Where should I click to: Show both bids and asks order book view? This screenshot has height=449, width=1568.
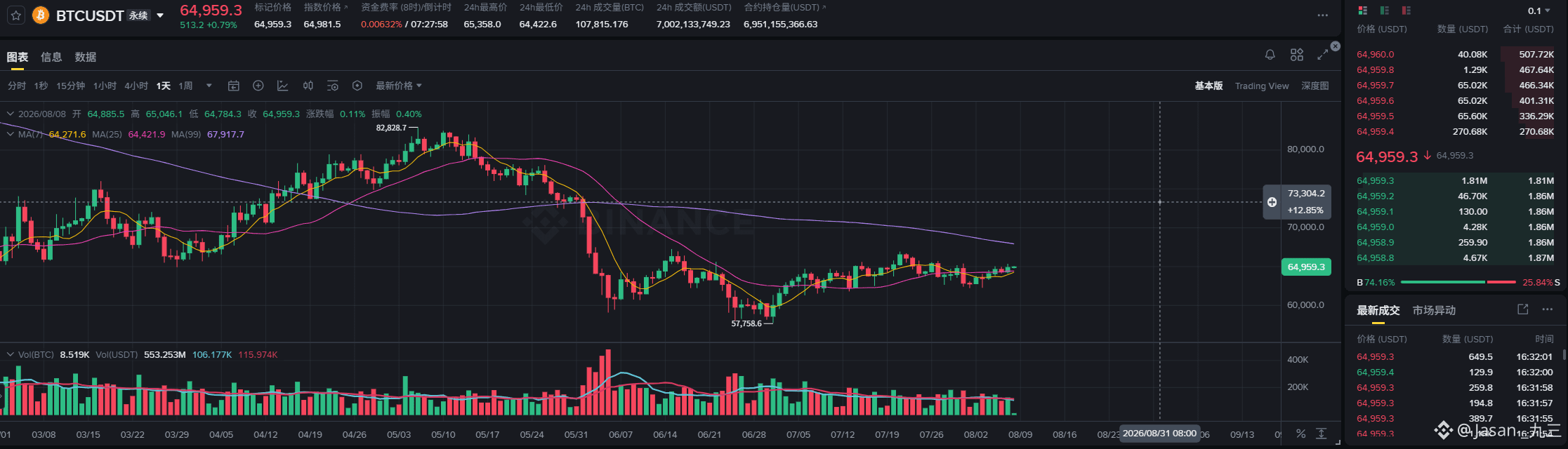coord(1363,11)
